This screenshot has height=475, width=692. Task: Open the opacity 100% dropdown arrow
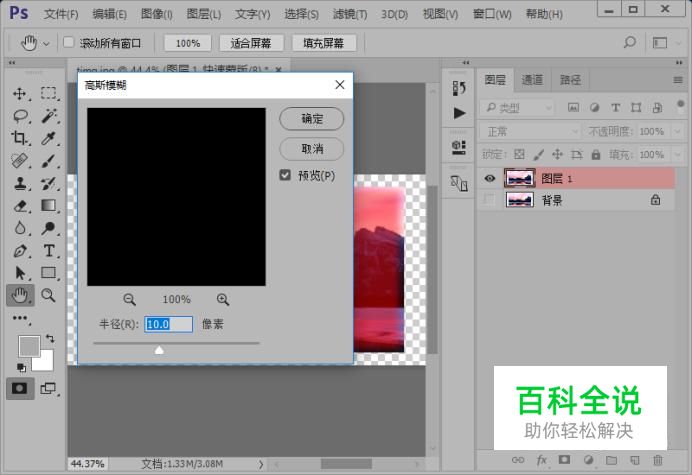coord(677,132)
